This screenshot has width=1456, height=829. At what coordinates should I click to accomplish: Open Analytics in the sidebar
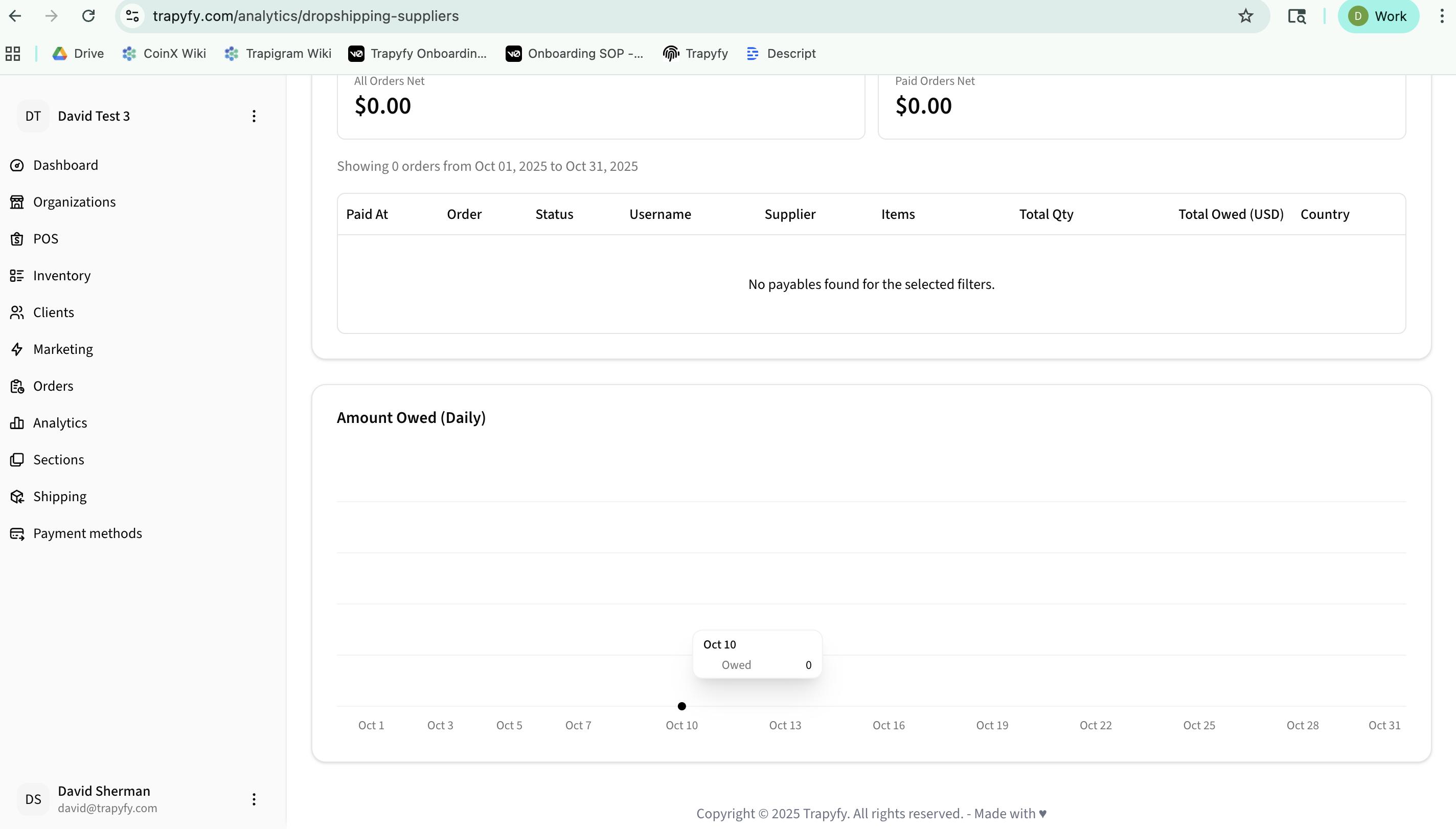point(60,423)
